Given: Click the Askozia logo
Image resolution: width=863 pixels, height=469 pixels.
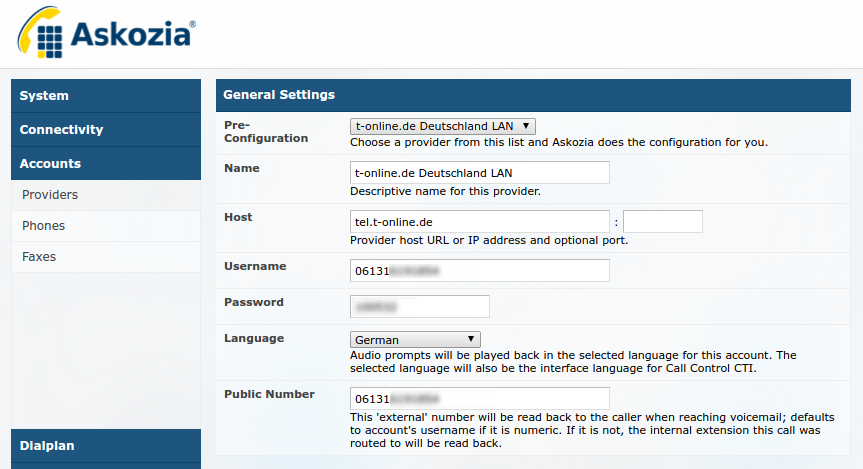Looking at the screenshot, I should [x=106, y=32].
